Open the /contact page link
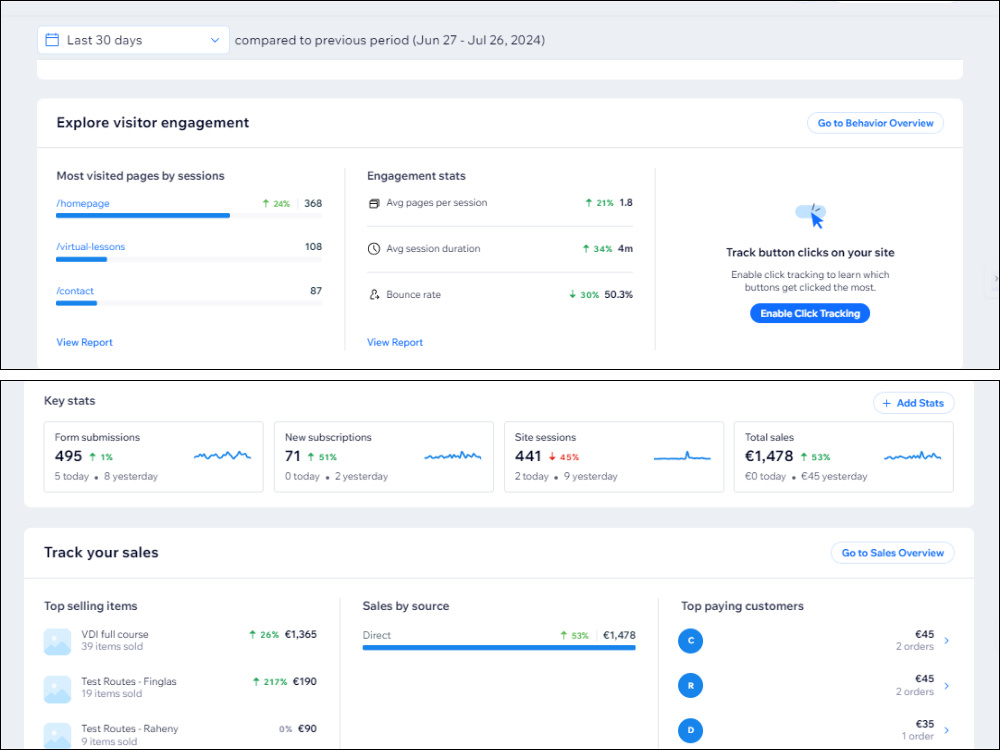The image size is (1000, 750). (x=75, y=291)
